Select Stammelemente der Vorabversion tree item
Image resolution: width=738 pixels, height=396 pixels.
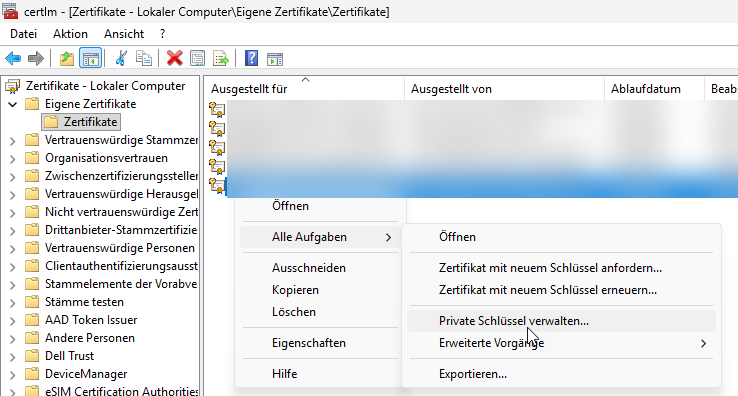click(121, 284)
